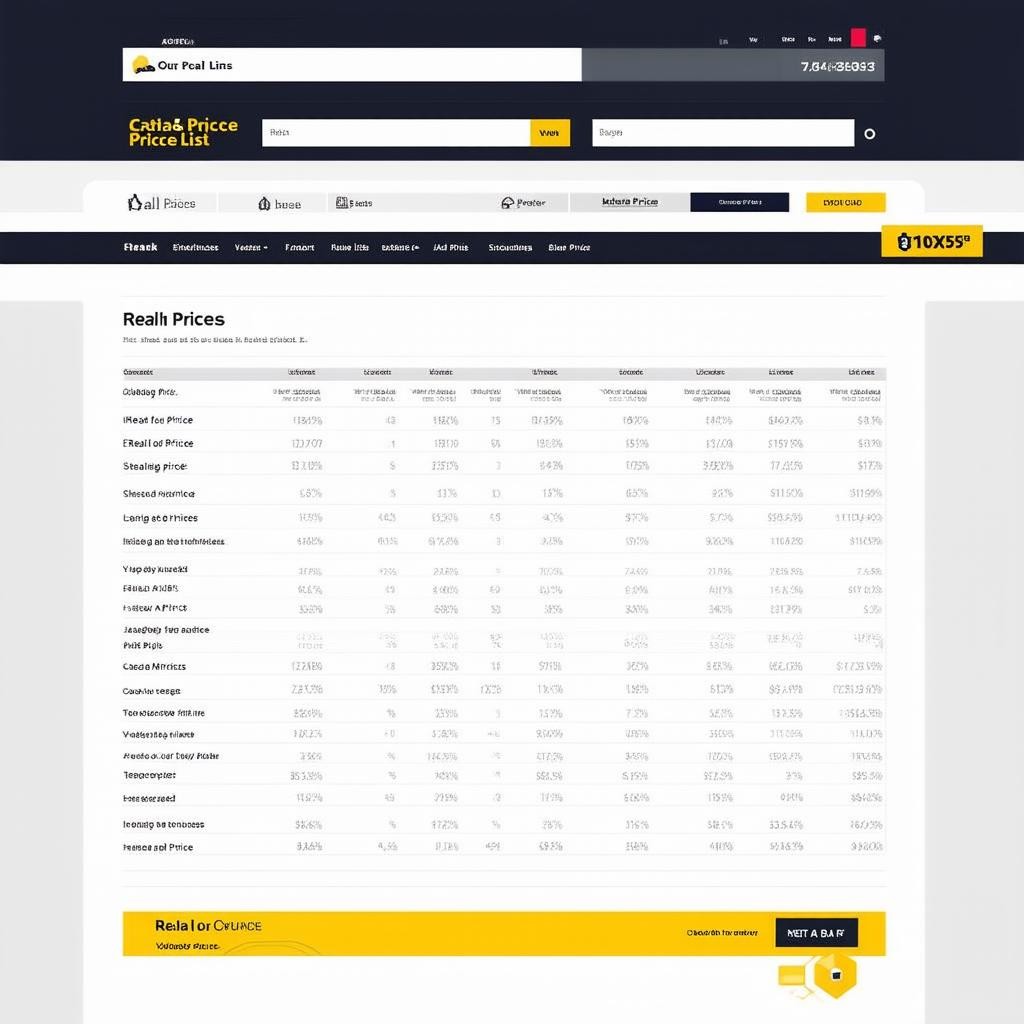Focus the wide right-hand search input field
Viewport: 1024px width, 1024px height.
click(x=722, y=133)
